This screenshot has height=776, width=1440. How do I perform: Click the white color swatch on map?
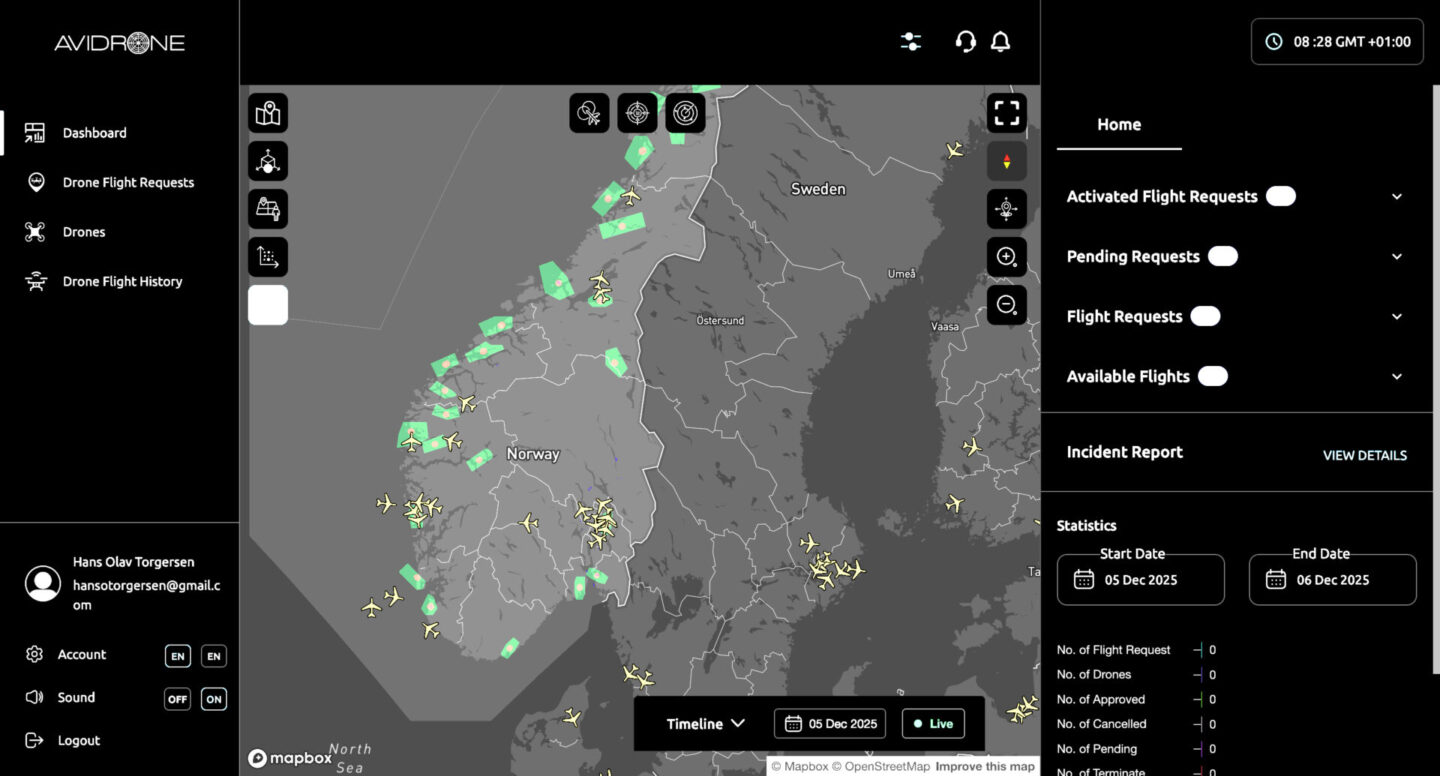tap(268, 305)
